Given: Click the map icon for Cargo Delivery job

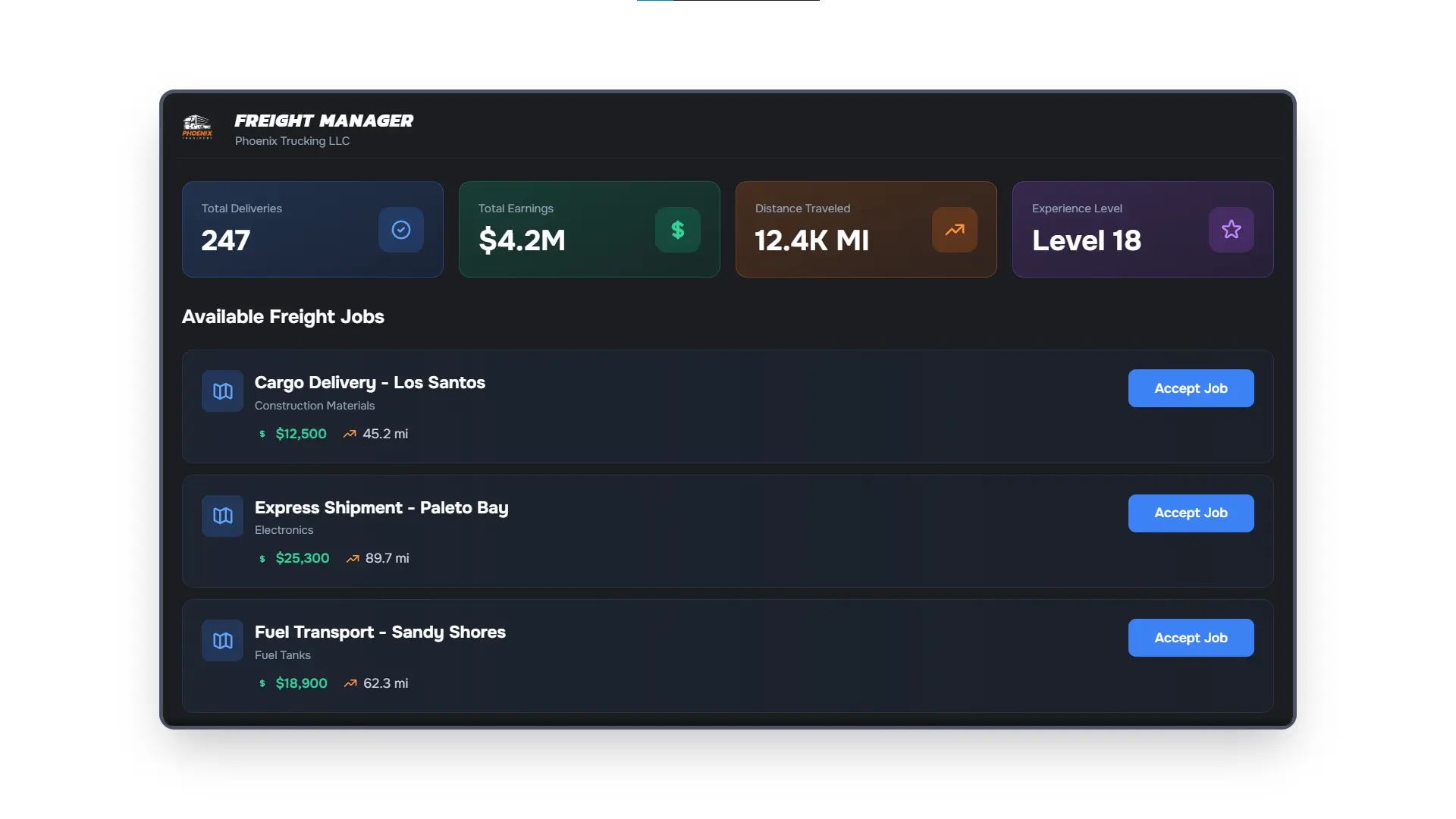Looking at the screenshot, I should tap(222, 391).
